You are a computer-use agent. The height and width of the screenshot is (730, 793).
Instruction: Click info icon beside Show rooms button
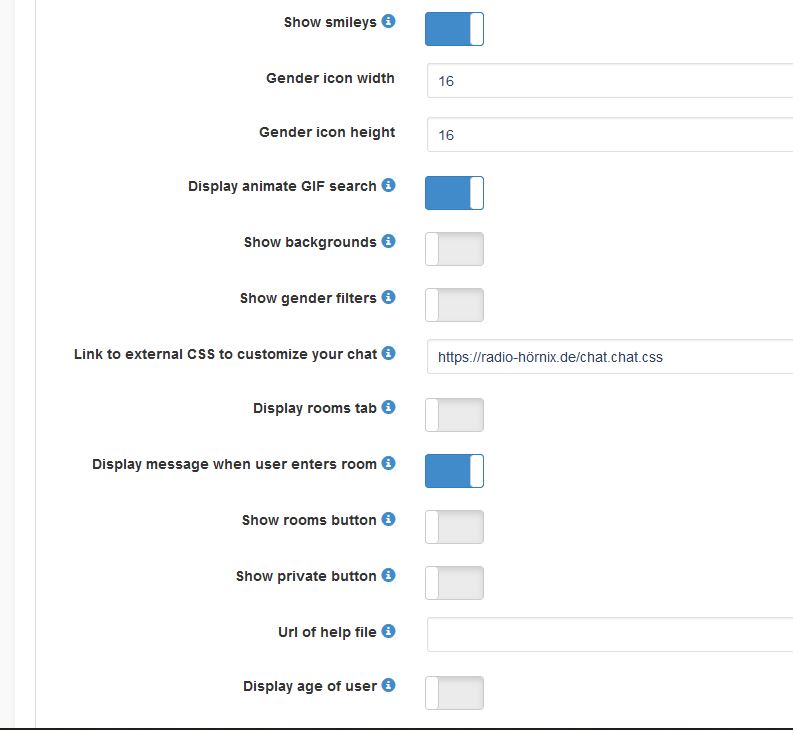pyautogui.click(x=389, y=519)
